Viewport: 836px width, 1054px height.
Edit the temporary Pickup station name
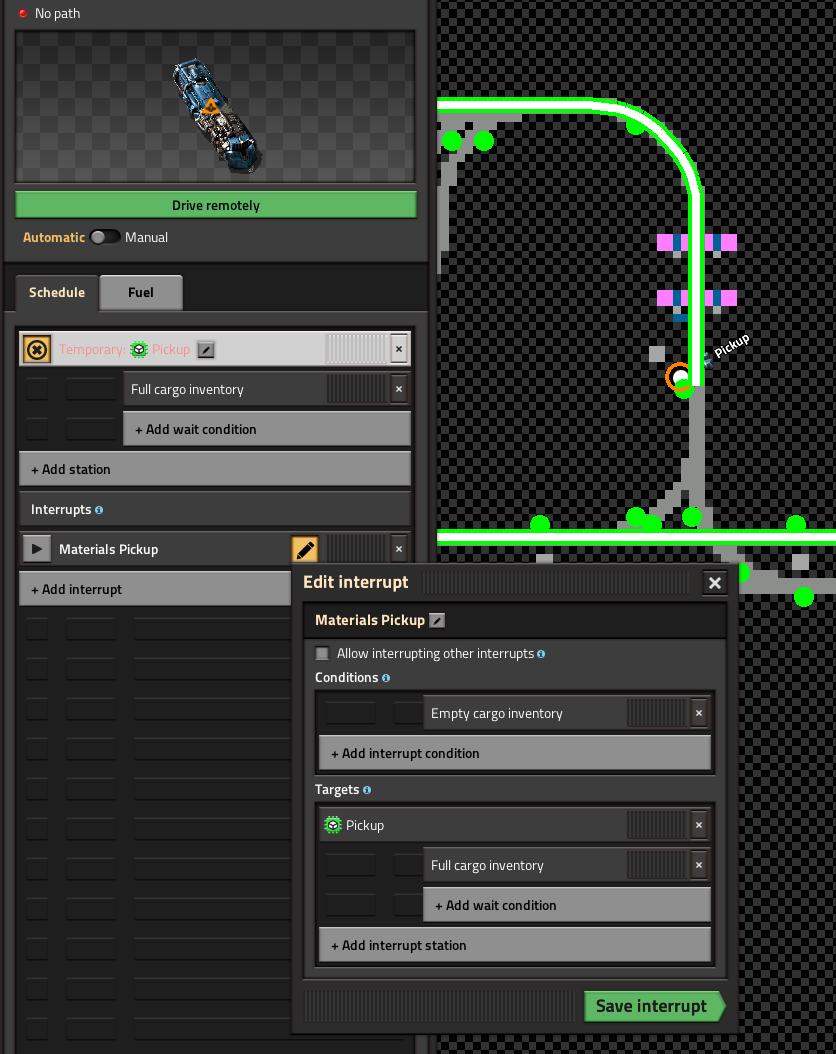coord(206,350)
